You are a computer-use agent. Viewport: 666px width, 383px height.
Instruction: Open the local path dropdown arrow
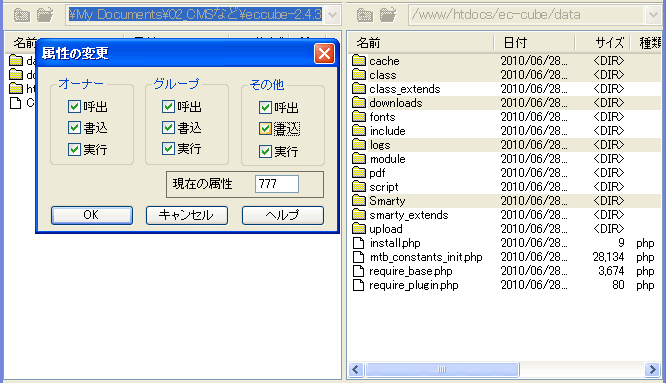(333, 15)
